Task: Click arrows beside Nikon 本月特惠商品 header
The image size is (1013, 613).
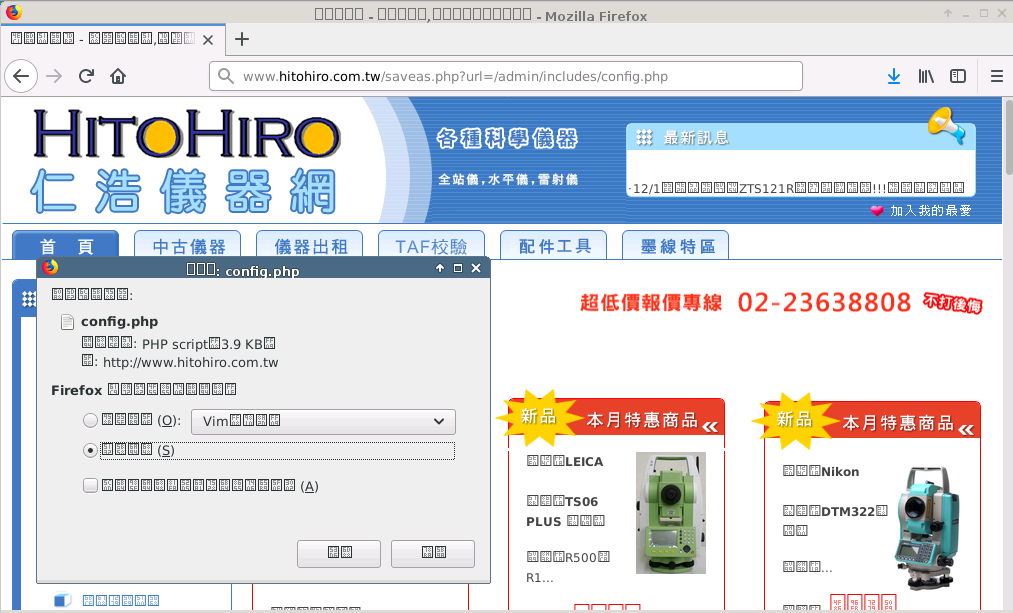Action: click(x=966, y=430)
